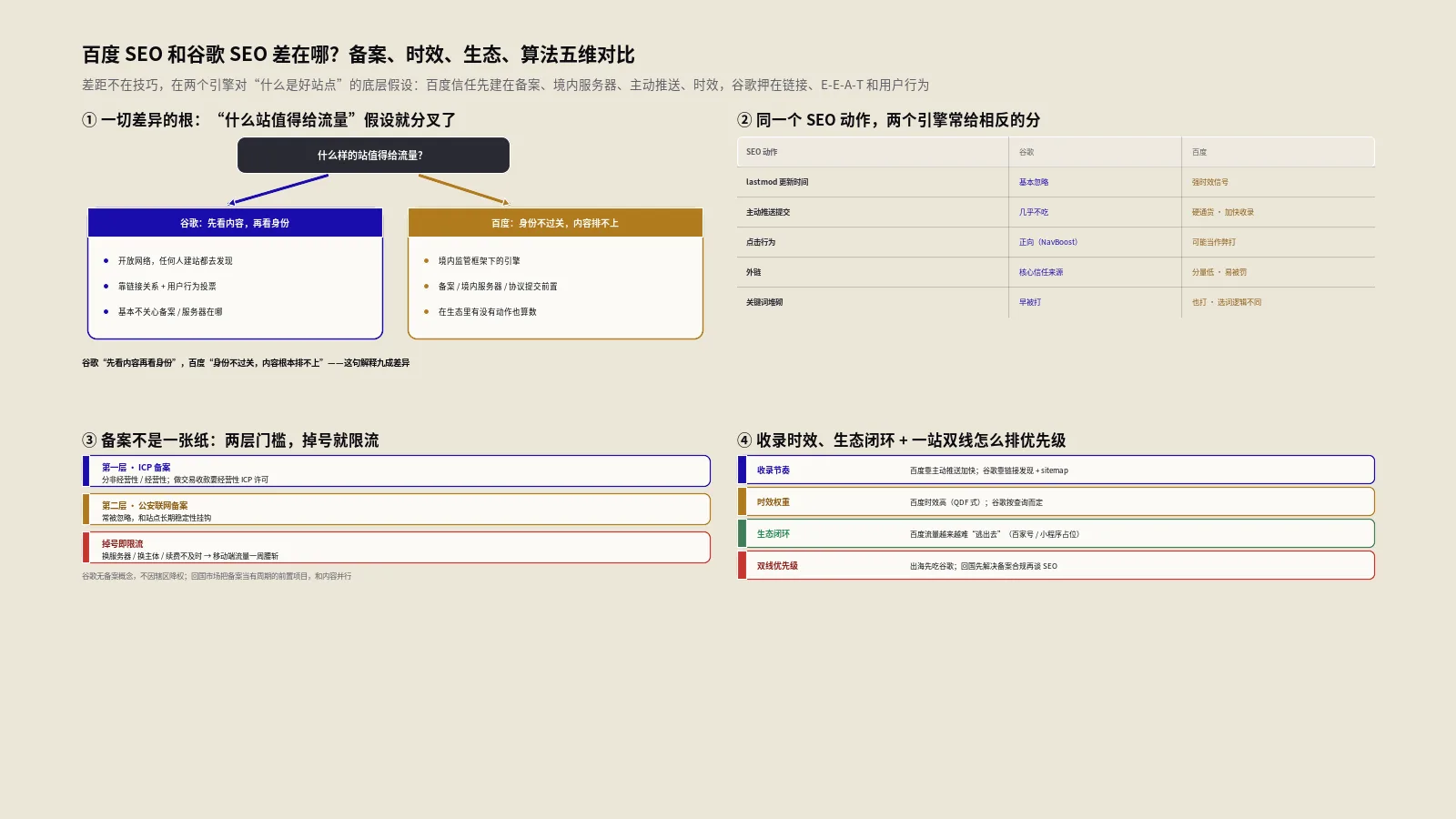Click table cell '分量低 · 易被罚'
Viewport: 1456px width, 819px height.
[1219, 272]
